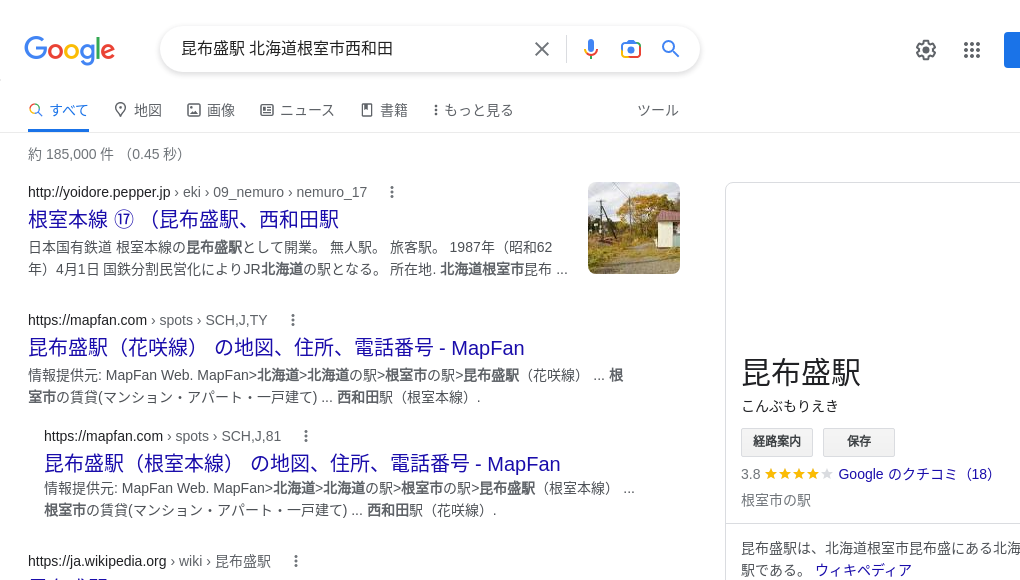Search by image using the Google Lens icon
Viewport: 1020px width, 580px height.
tap(631, 49)
